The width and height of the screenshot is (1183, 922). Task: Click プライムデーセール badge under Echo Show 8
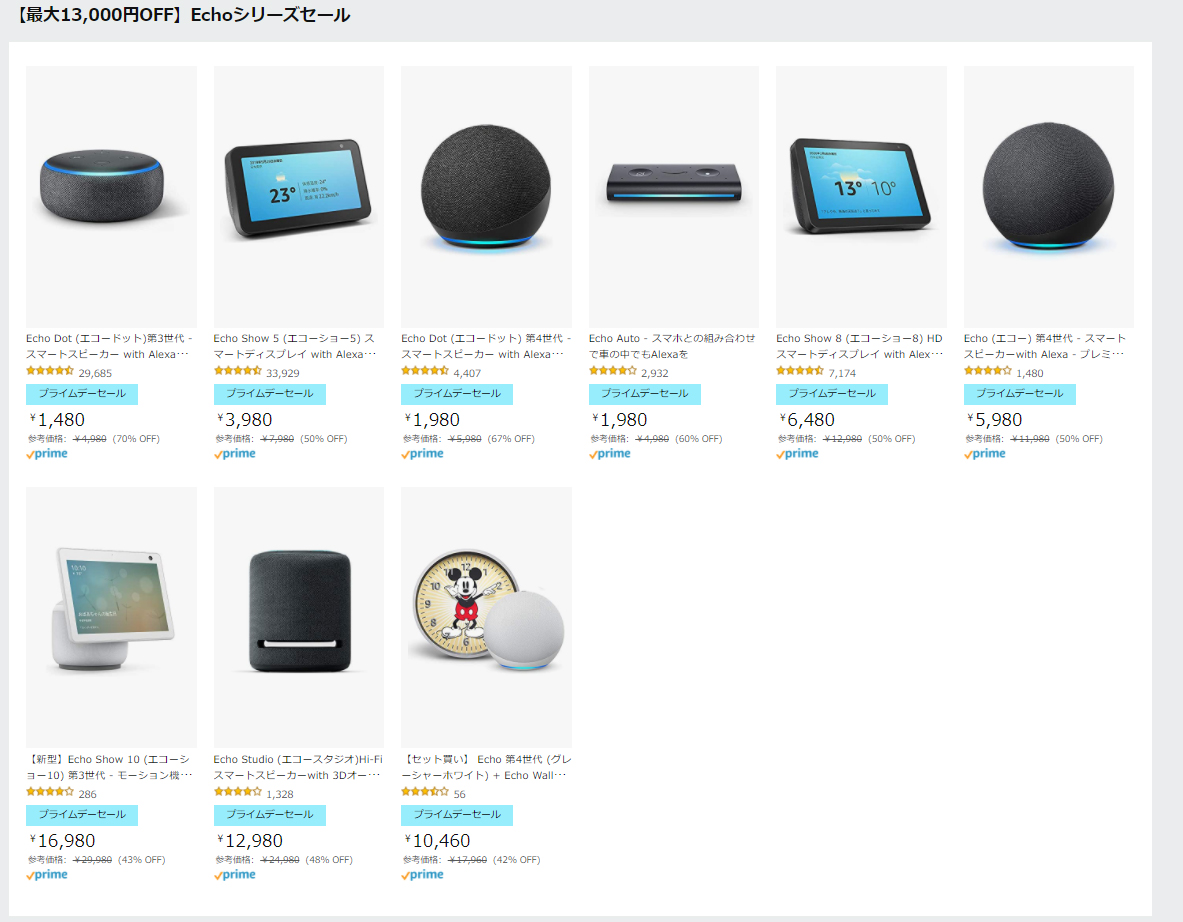(832, 394)
